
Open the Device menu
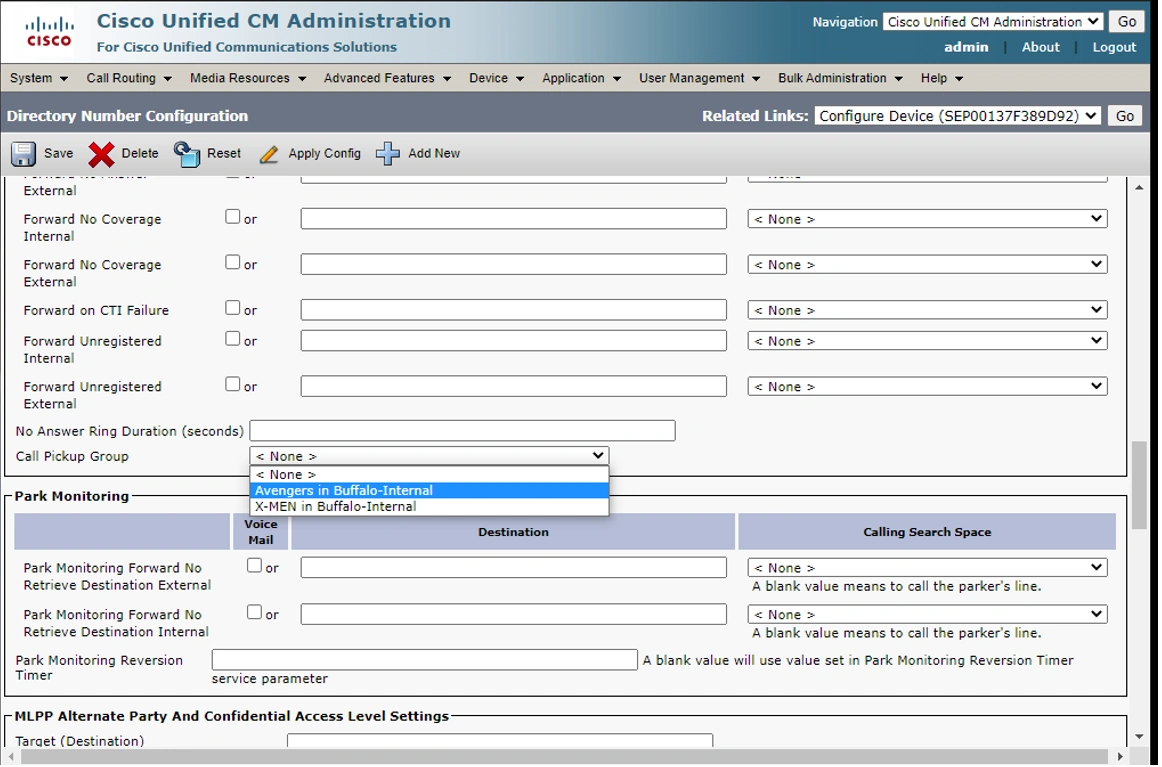click(497, 78)
